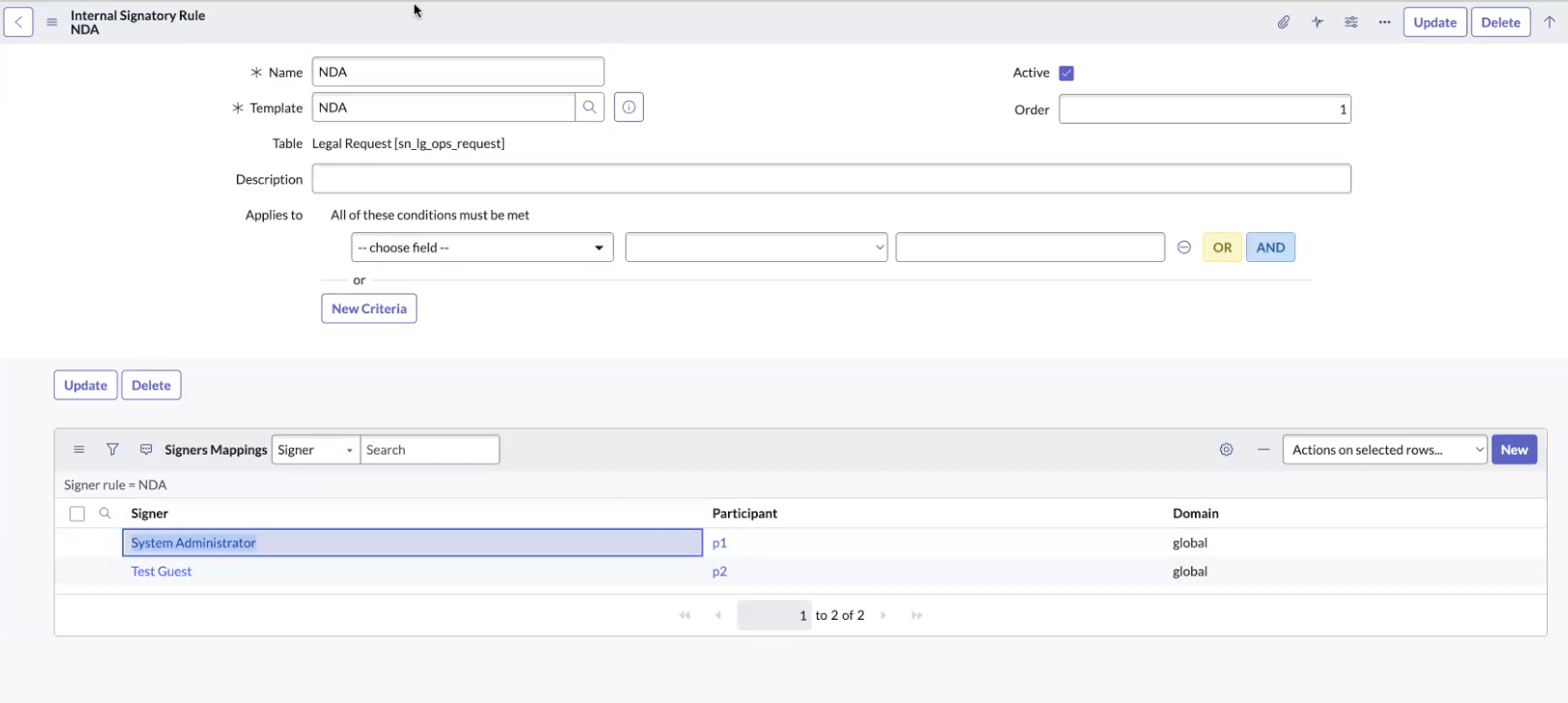The image size is (1568, 703).
Task: Open Actions on selected rows dropdown
Action: point(1384,450)
